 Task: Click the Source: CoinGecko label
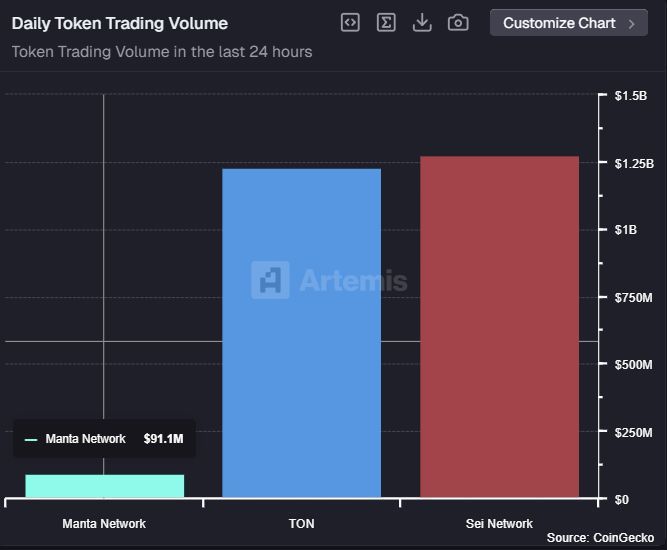[x=600, y=538]
